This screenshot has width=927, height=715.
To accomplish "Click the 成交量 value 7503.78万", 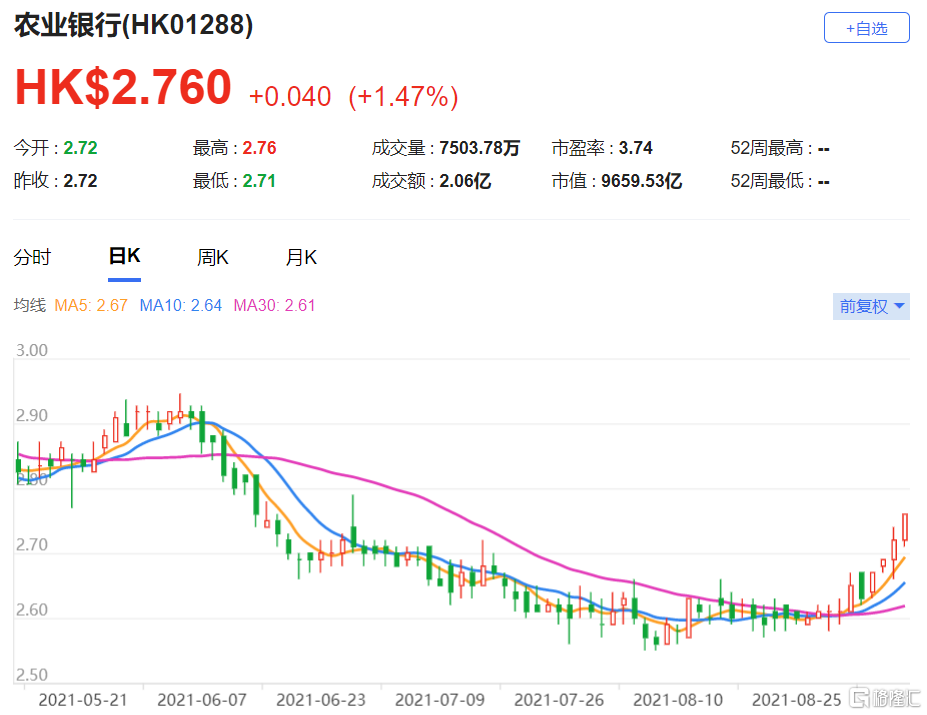I will click(x=479, y=147).
